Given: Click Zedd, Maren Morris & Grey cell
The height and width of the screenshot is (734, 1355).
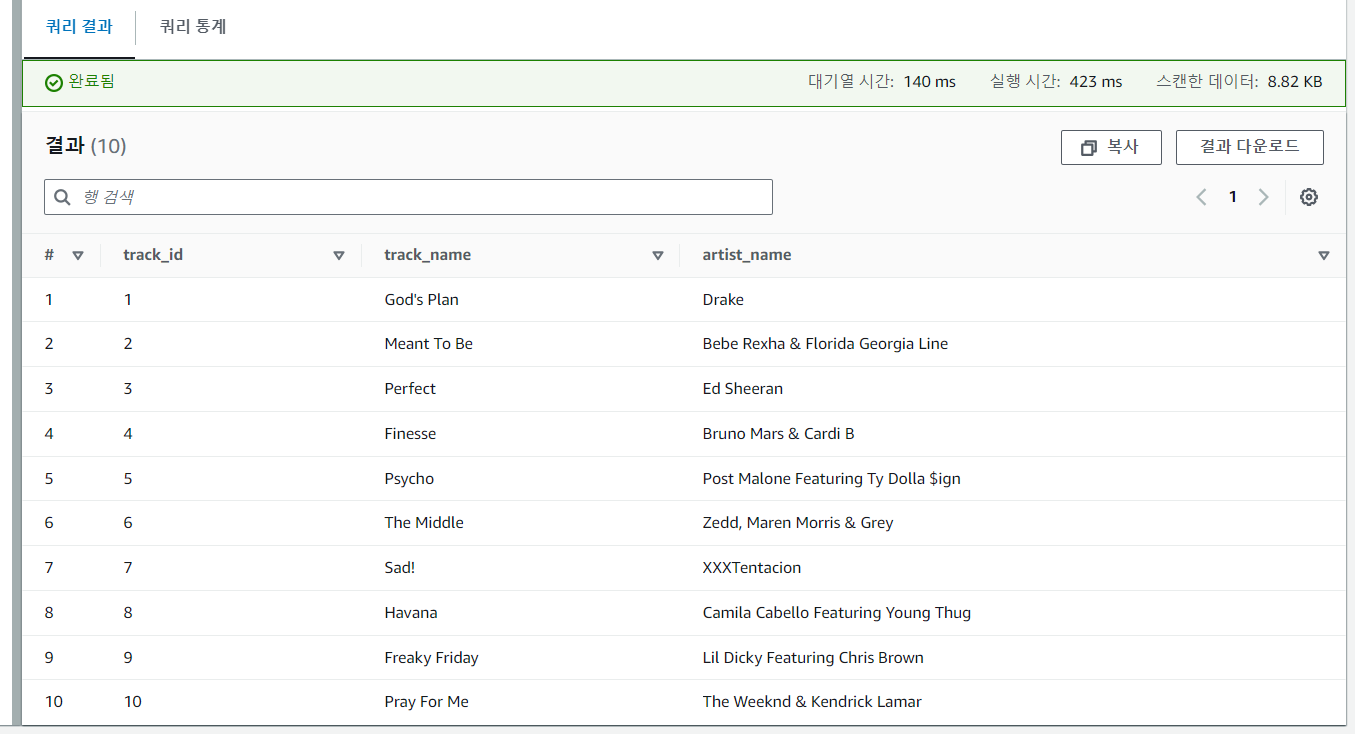Looking at the screenshot, I should click(798, 523).
